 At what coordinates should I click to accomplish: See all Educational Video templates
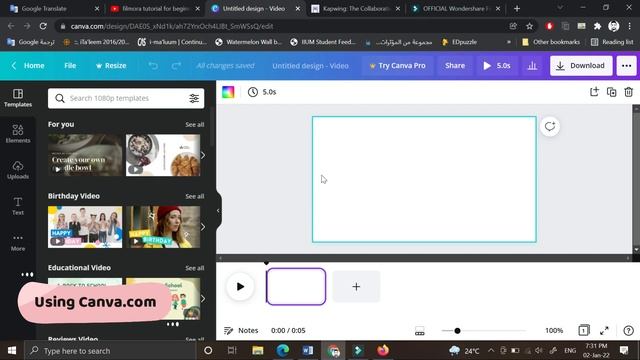coord(195,268)
